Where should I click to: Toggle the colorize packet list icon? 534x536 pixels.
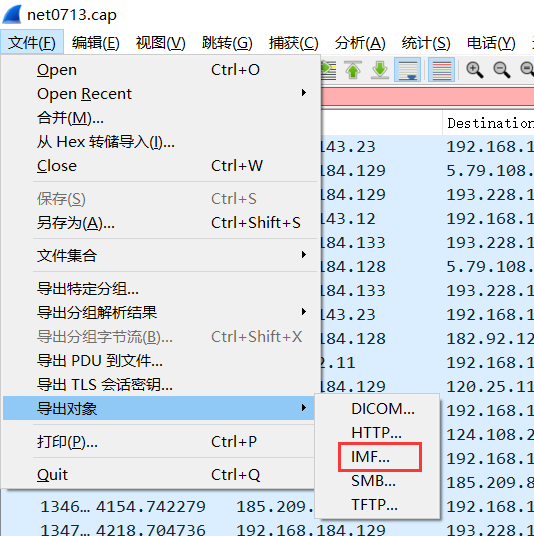click(441, 70)
